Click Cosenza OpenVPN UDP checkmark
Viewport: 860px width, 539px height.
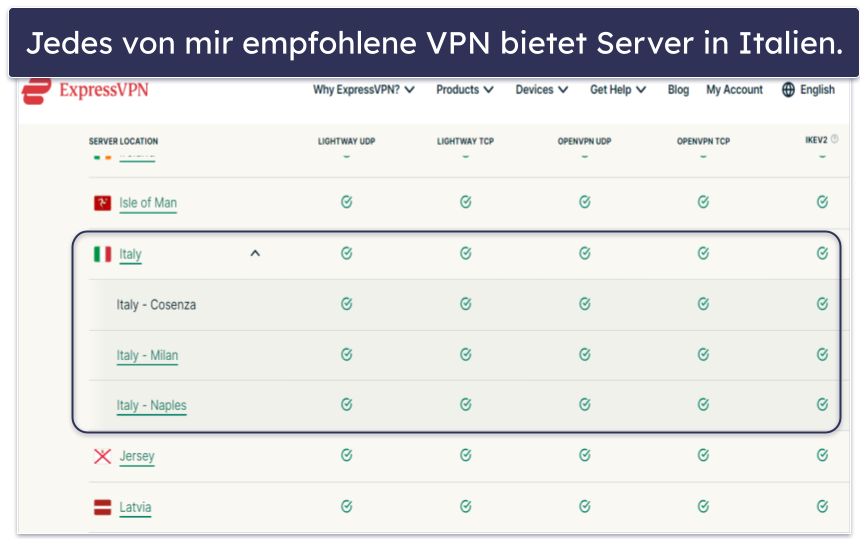point(585,304)
